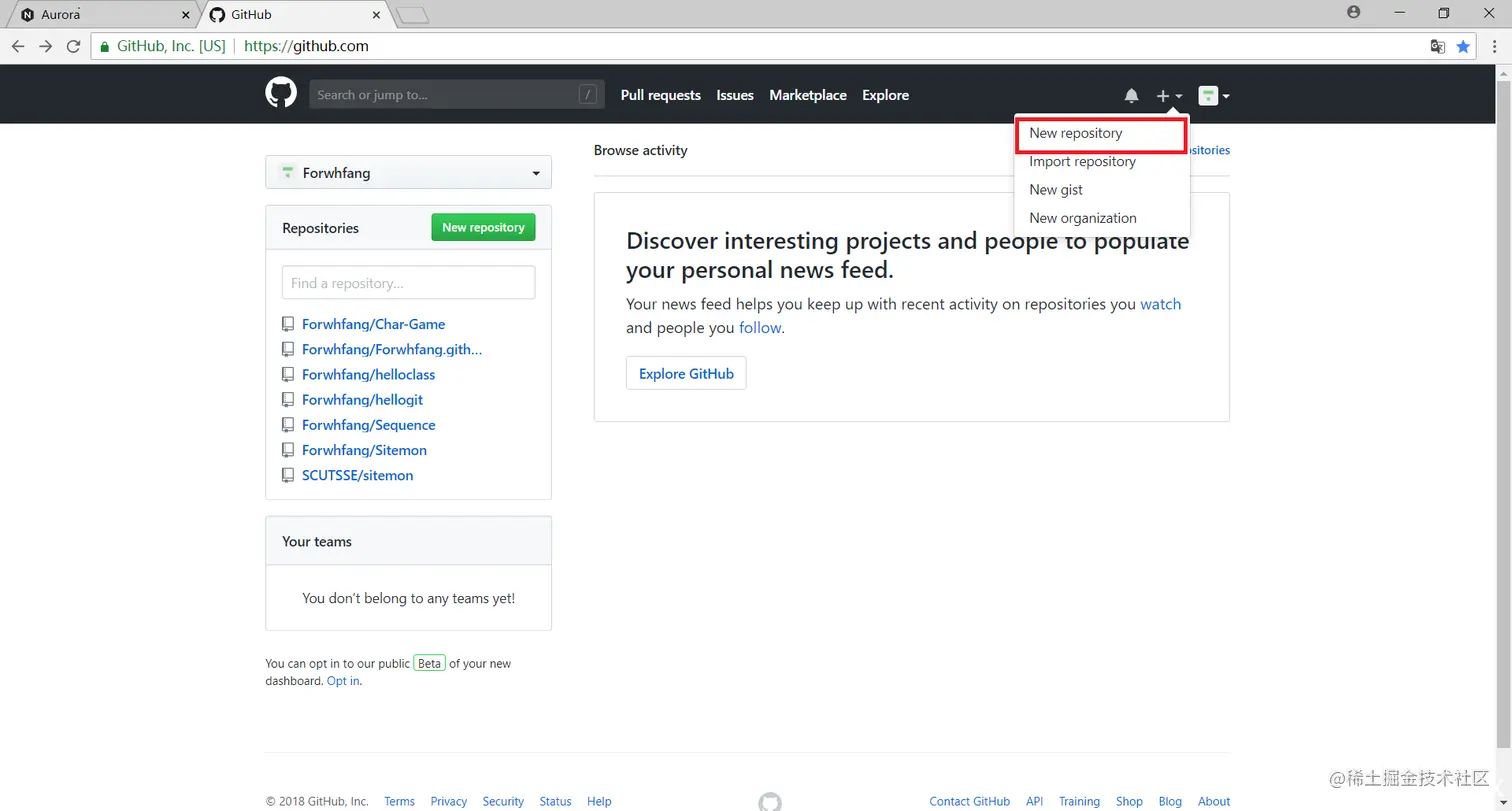Click the repo icon beside Forwhfang/Sitemon
Screen dimensions: 1512x811
[x=288, y=450]
